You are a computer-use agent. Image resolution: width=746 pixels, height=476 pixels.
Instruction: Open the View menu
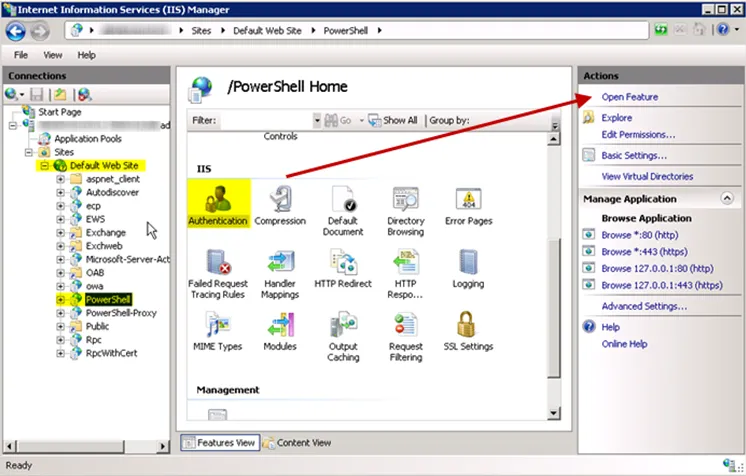(x=53, y=55)
